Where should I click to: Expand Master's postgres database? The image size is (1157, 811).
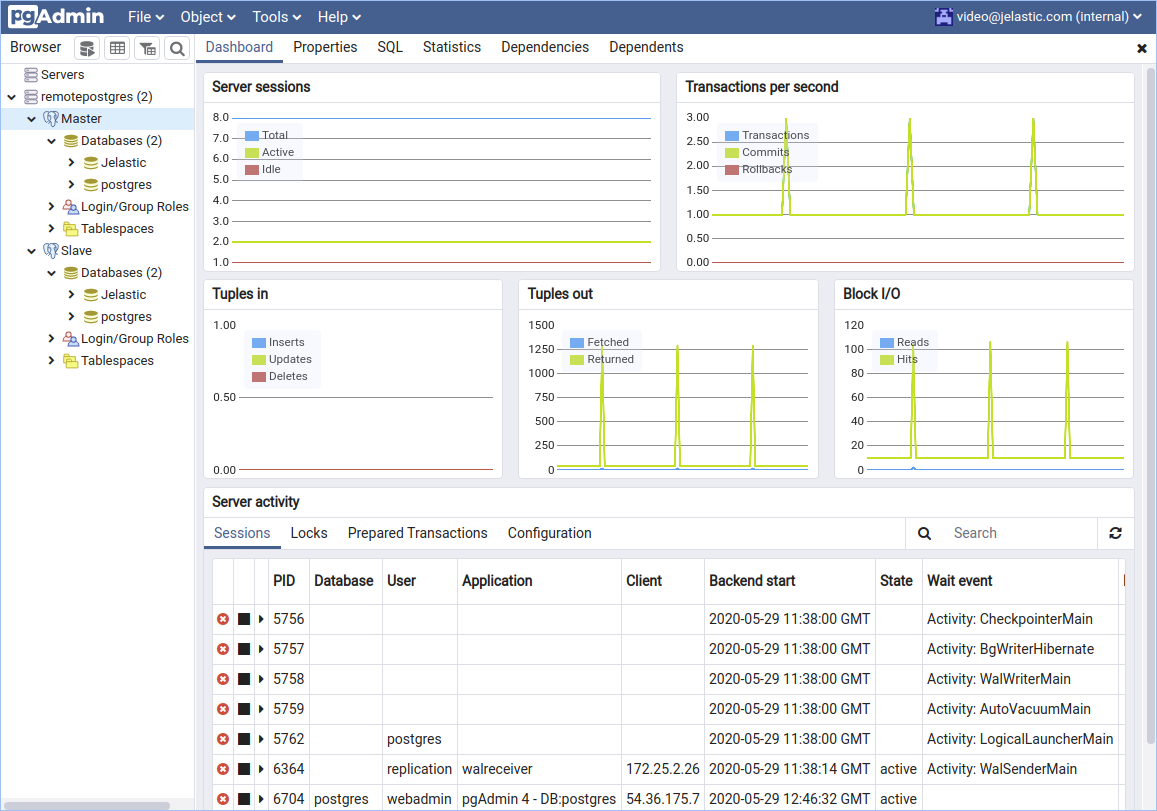point(72,184)
